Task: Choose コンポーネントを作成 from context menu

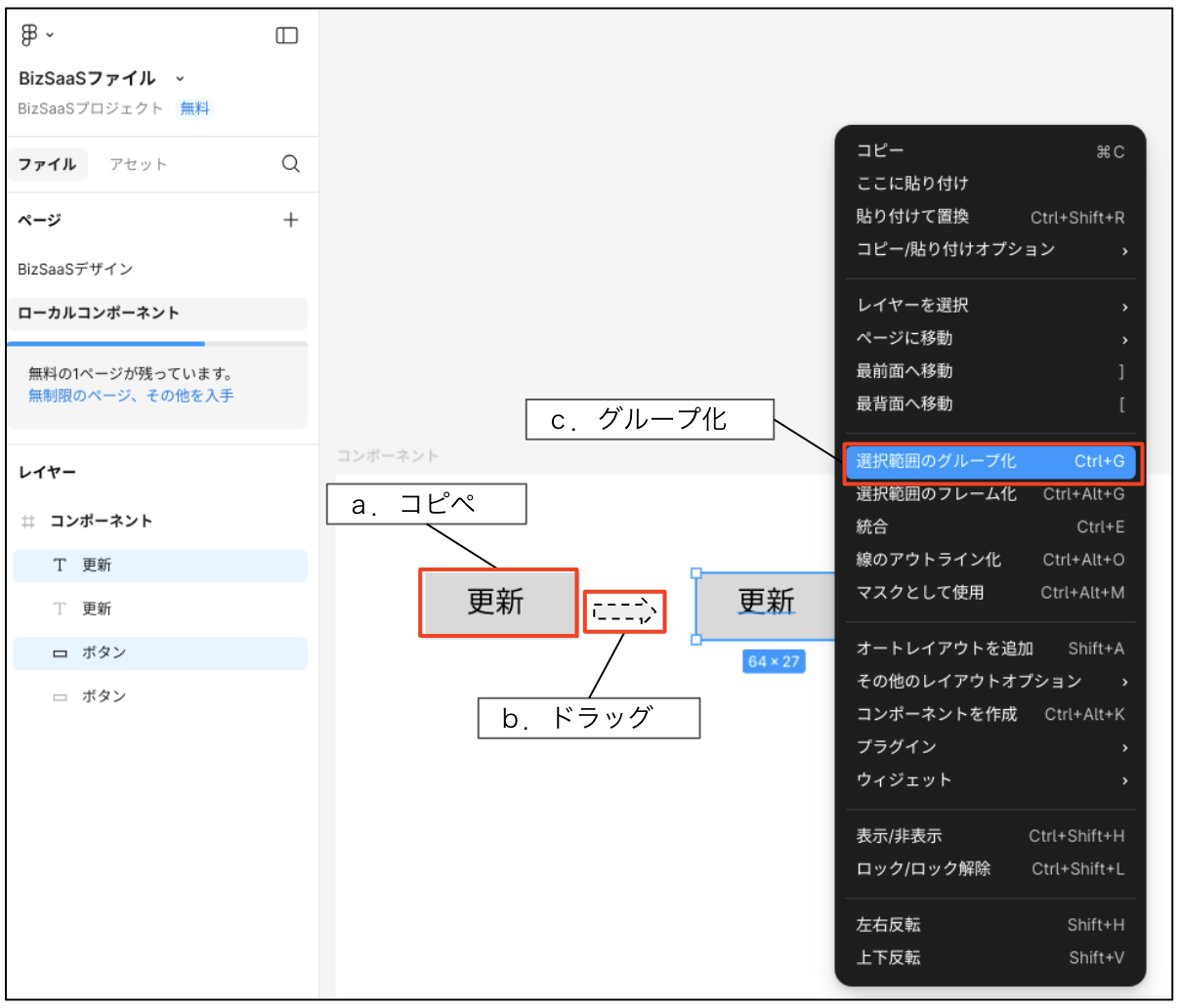Action: [990, 714]
